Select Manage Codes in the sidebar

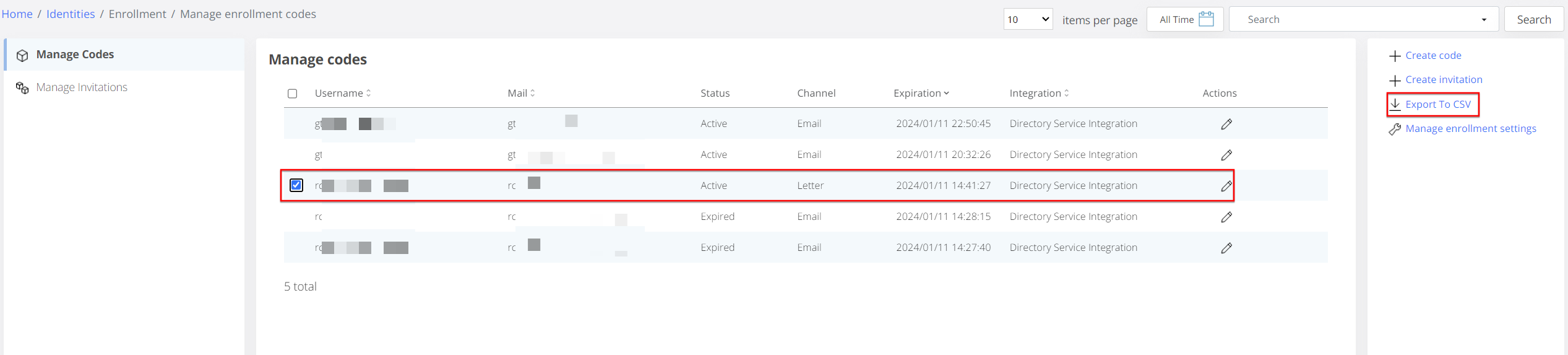click(75, 55)
